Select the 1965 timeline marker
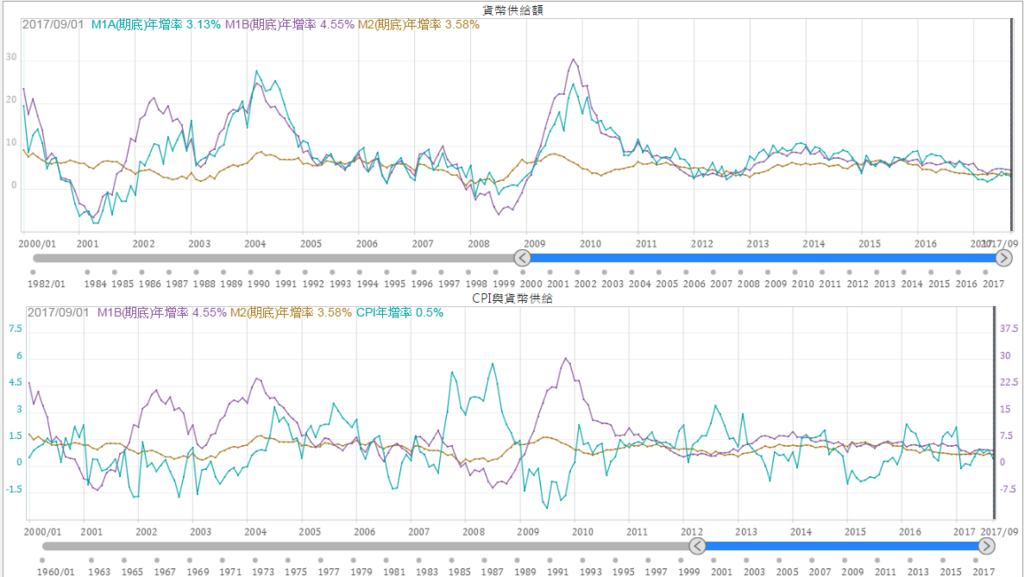The width and height of the screenshot is (1024, 577). tap(124, 560)
